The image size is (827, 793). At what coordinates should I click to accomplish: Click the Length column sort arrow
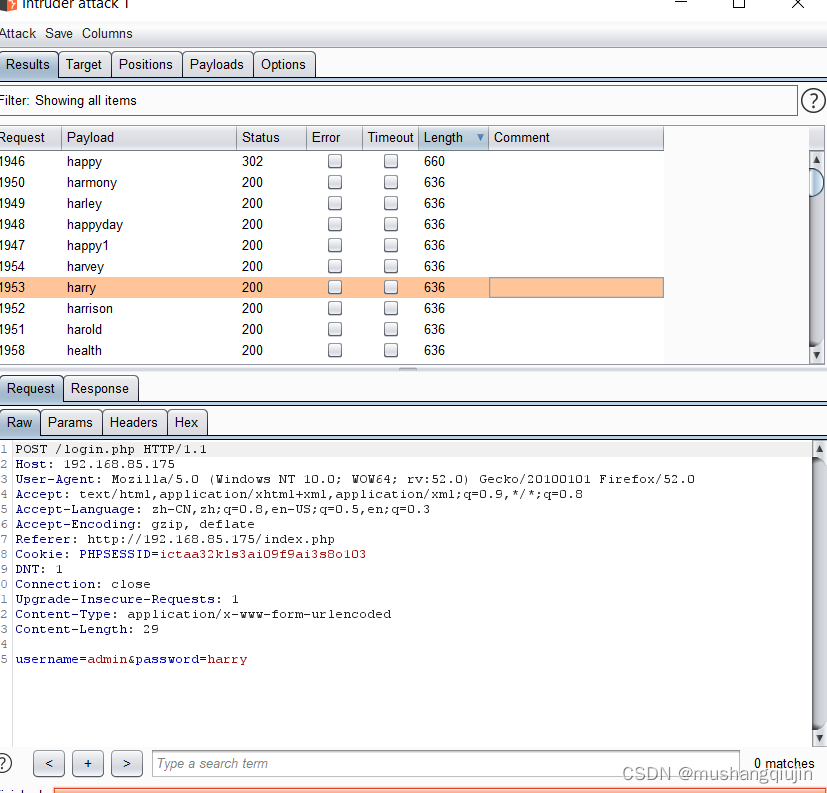480,138
